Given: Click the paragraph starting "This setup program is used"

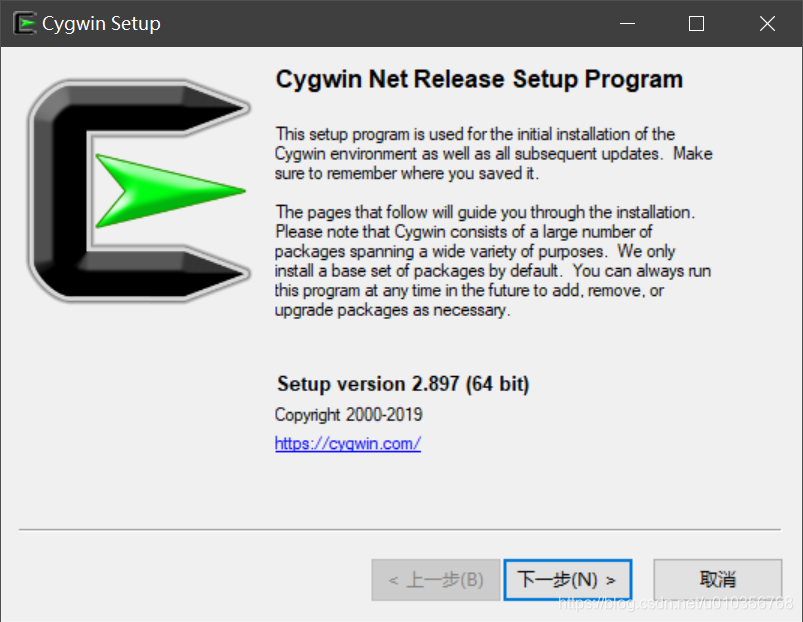Looking at the screenshot, I should [x=494, y=154].
